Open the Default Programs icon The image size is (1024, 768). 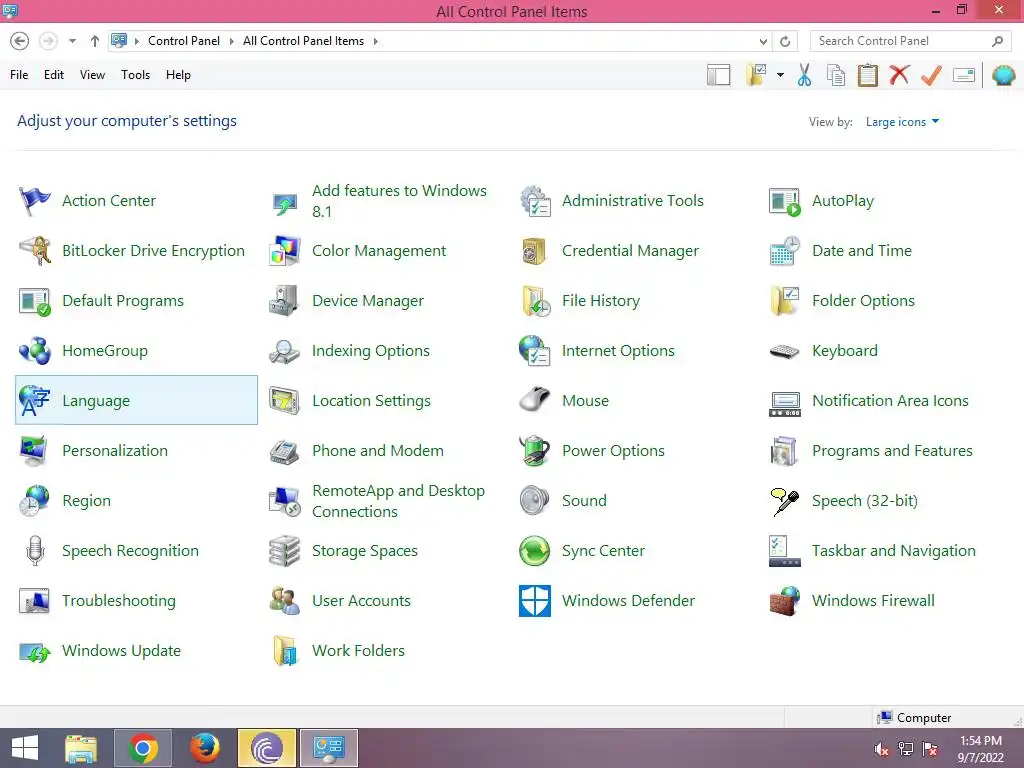coord(35,301)
